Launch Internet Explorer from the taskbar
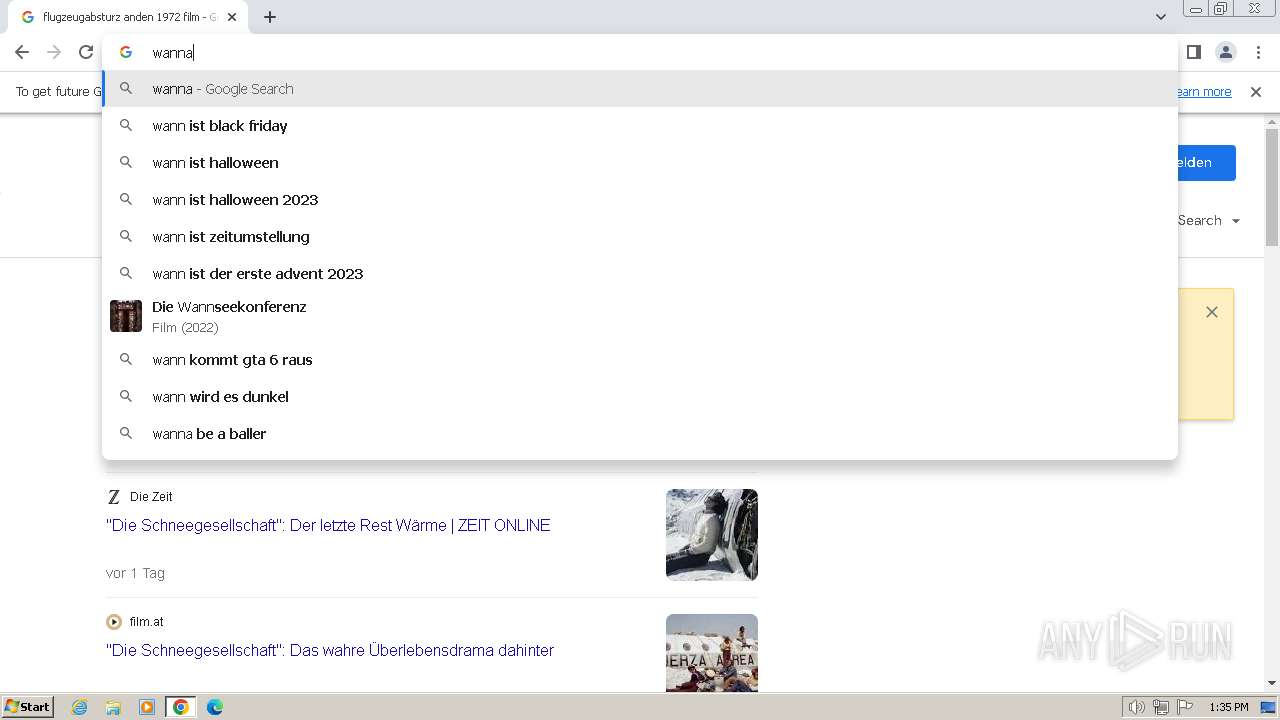 80,707
